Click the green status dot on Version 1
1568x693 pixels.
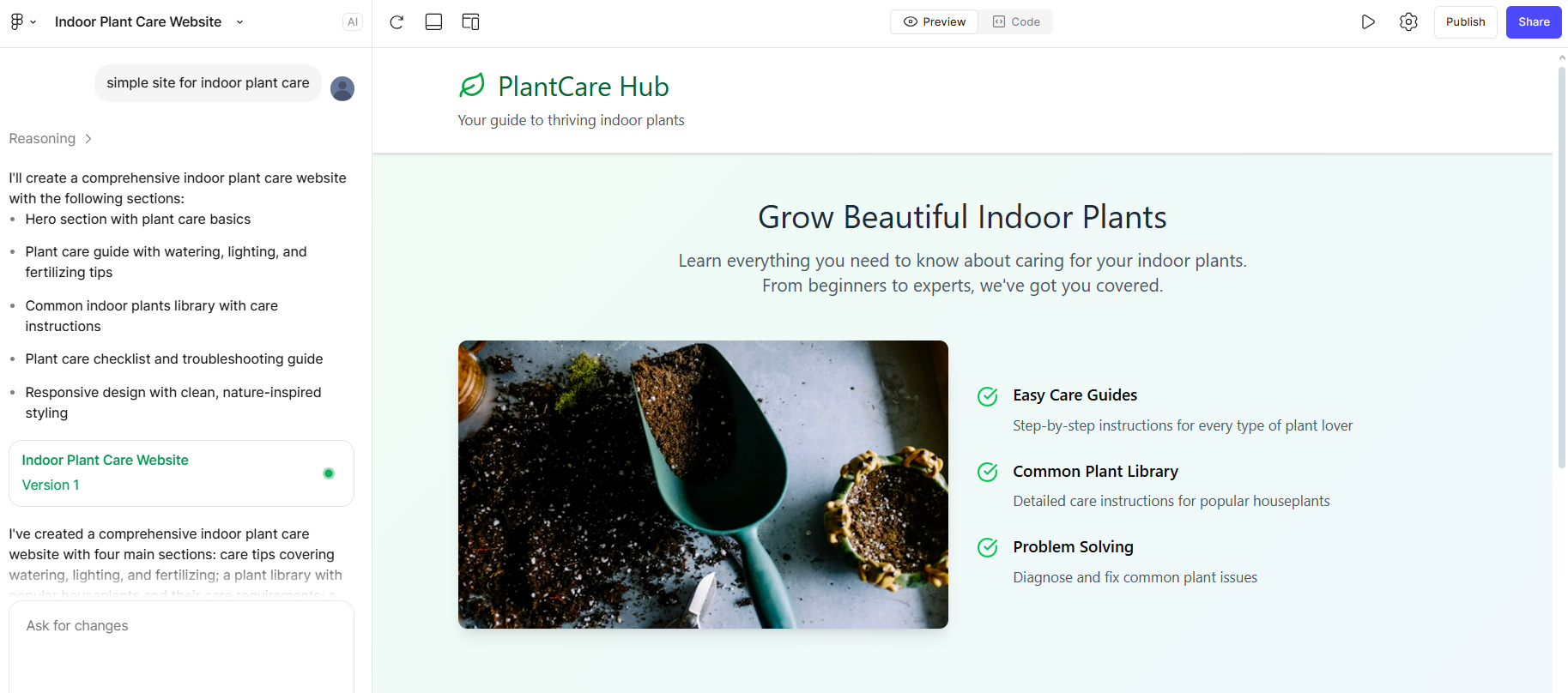click(x=329, y=473)
